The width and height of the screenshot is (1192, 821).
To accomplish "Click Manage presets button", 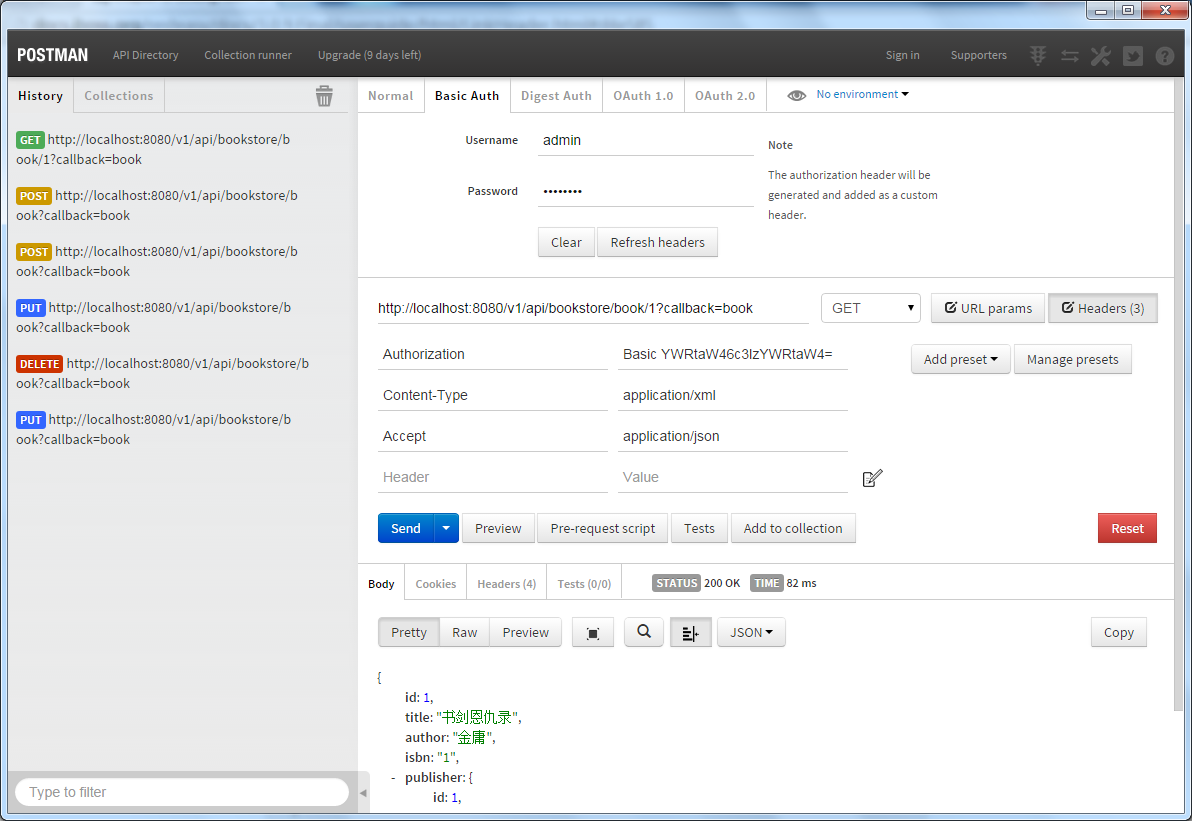I will pos(1073,359).
